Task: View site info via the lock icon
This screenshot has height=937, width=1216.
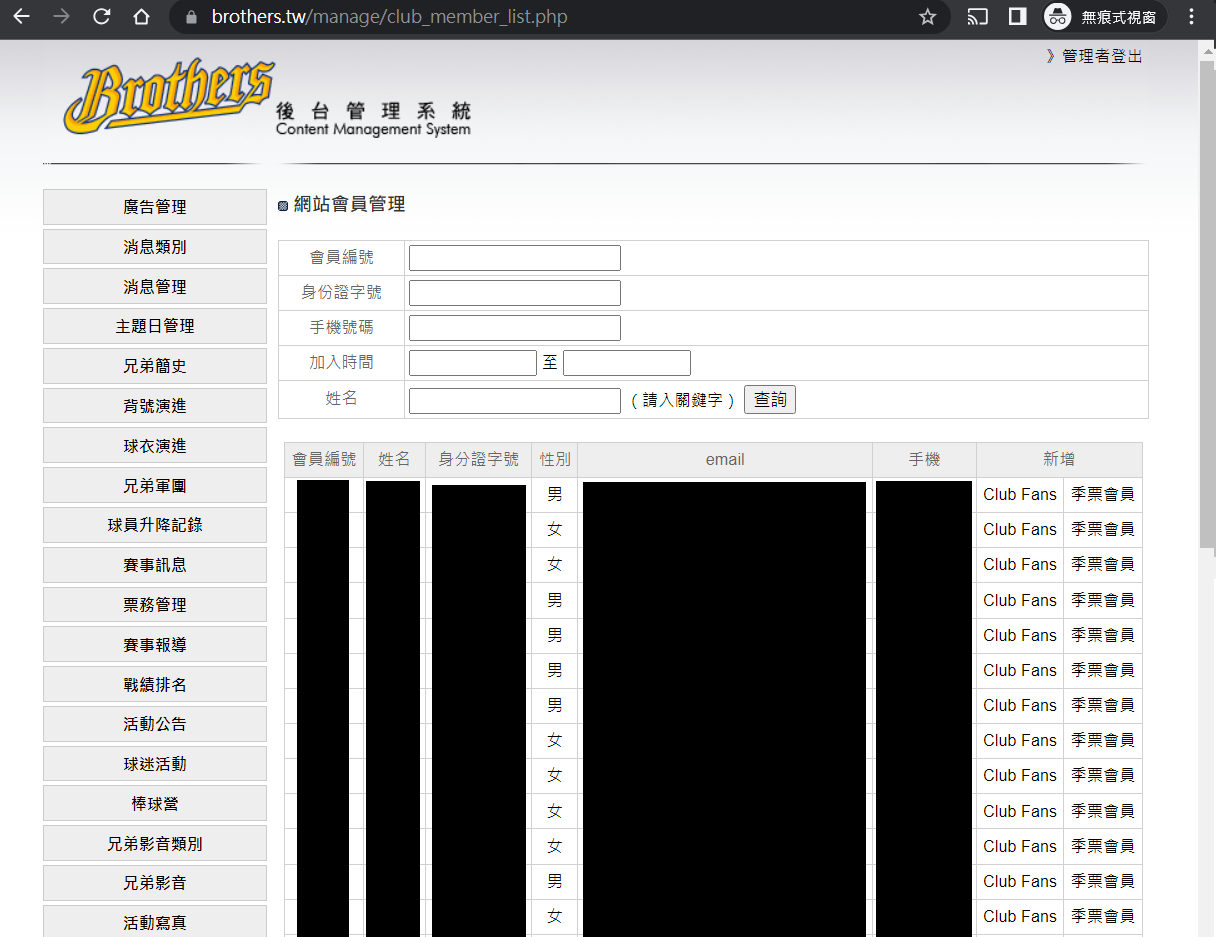Action: coord(190,17)
